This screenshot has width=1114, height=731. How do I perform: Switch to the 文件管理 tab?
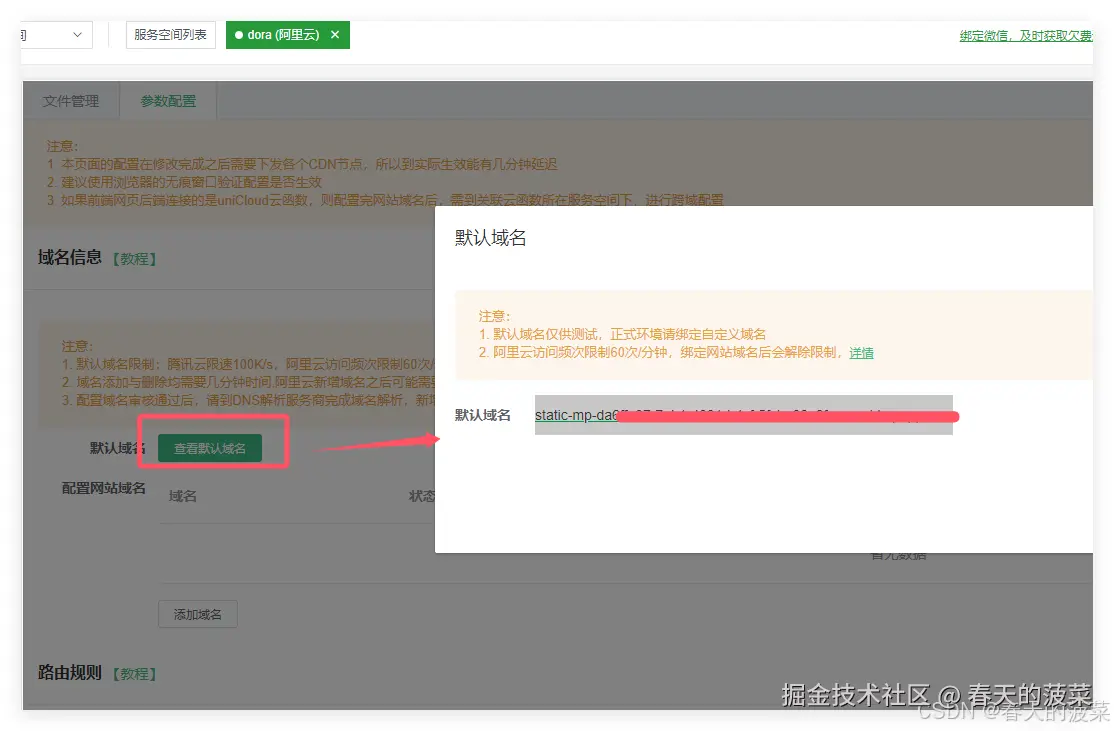pyautogui.click(x=71, y=101)
